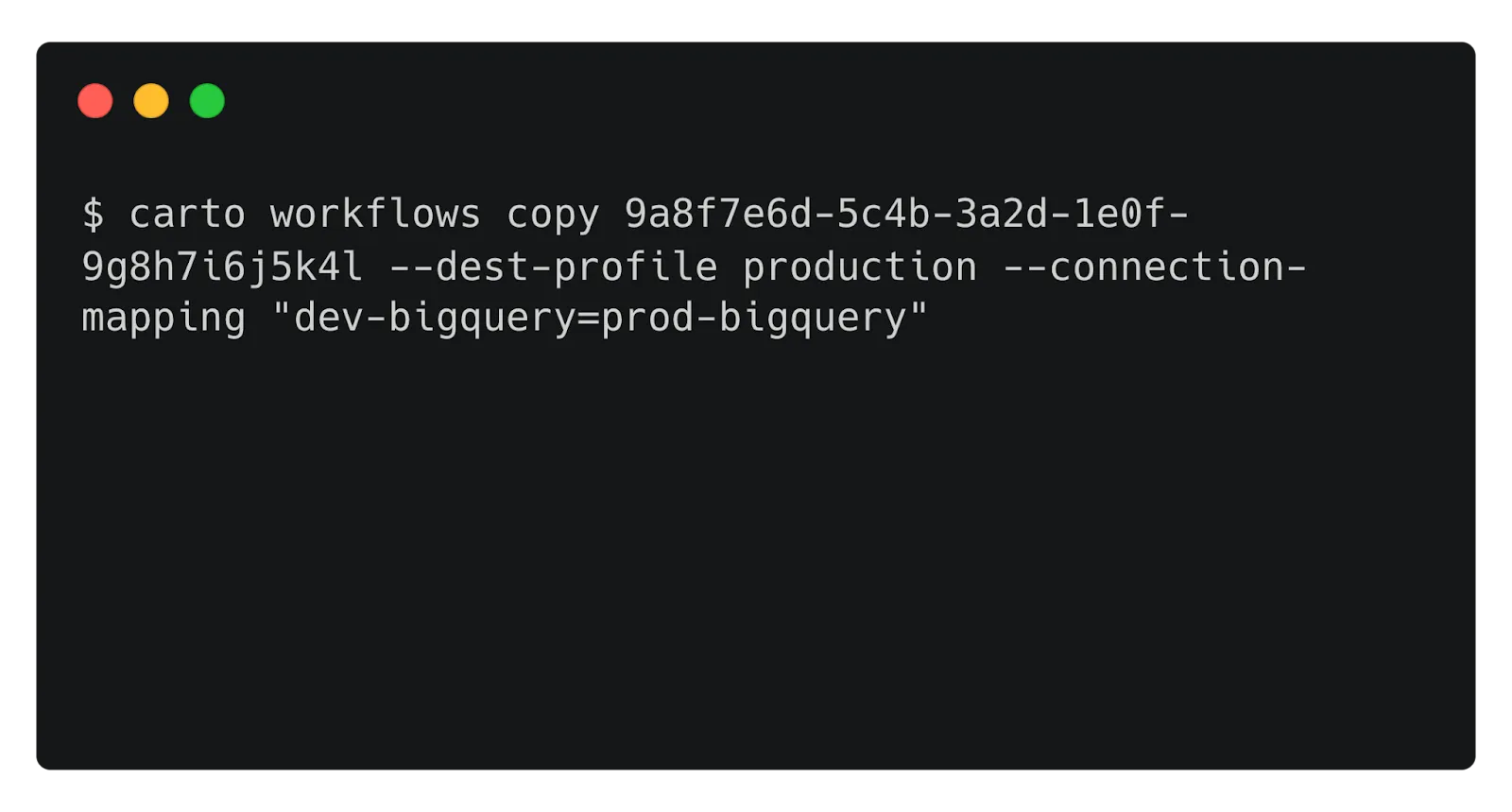The height and width of the screenshot is (812, 1512).
Task: Click the "--connection-" flag text
Action: [x=1155, y=268]
